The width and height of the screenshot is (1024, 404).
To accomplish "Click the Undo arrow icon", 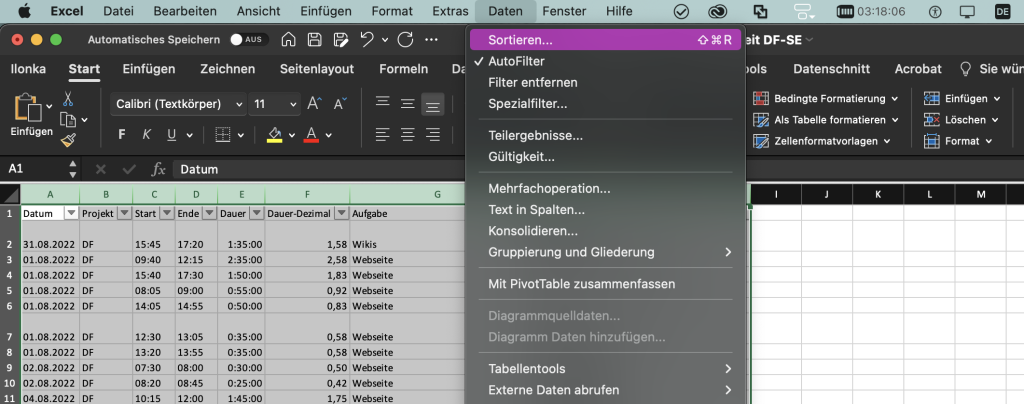I will [x=368, y=40].
